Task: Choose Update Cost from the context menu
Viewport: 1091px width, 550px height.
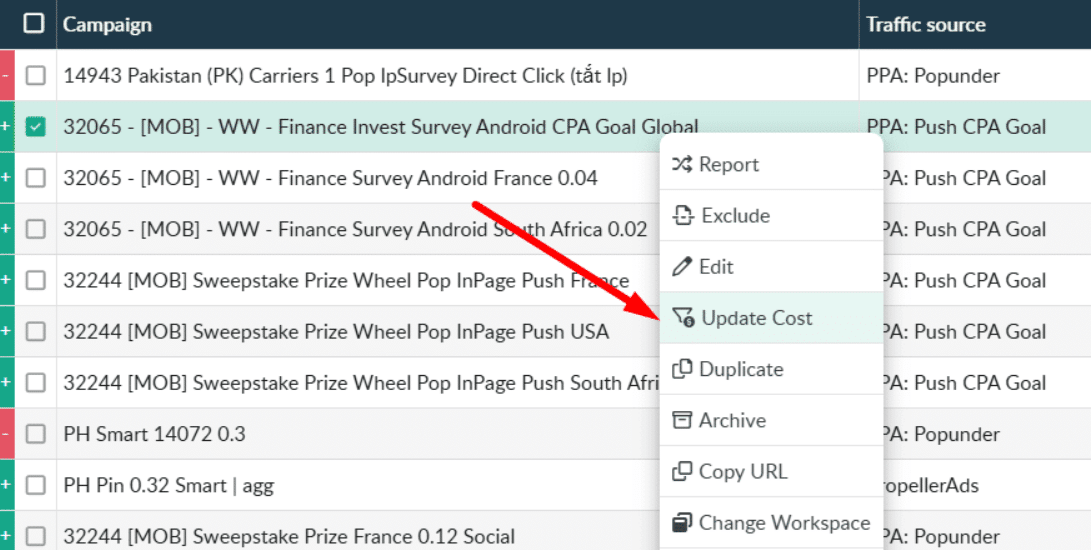Action: click(x=756, y=318)
